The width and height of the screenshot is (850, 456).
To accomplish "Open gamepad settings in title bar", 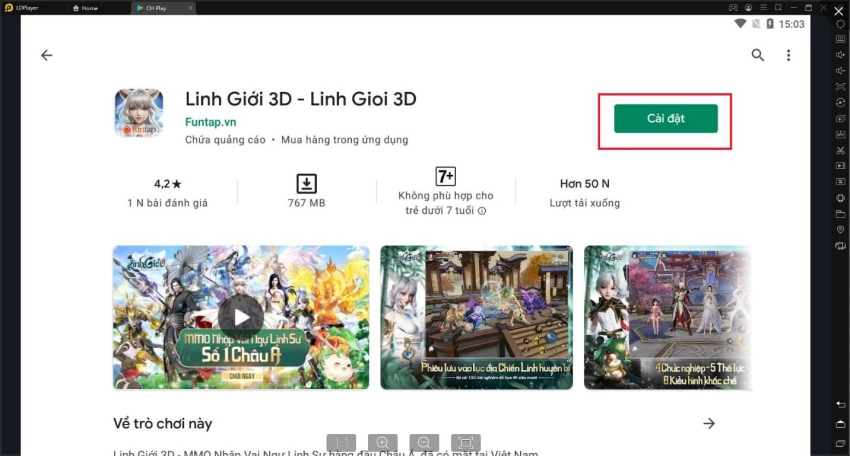I will point(733,8).
